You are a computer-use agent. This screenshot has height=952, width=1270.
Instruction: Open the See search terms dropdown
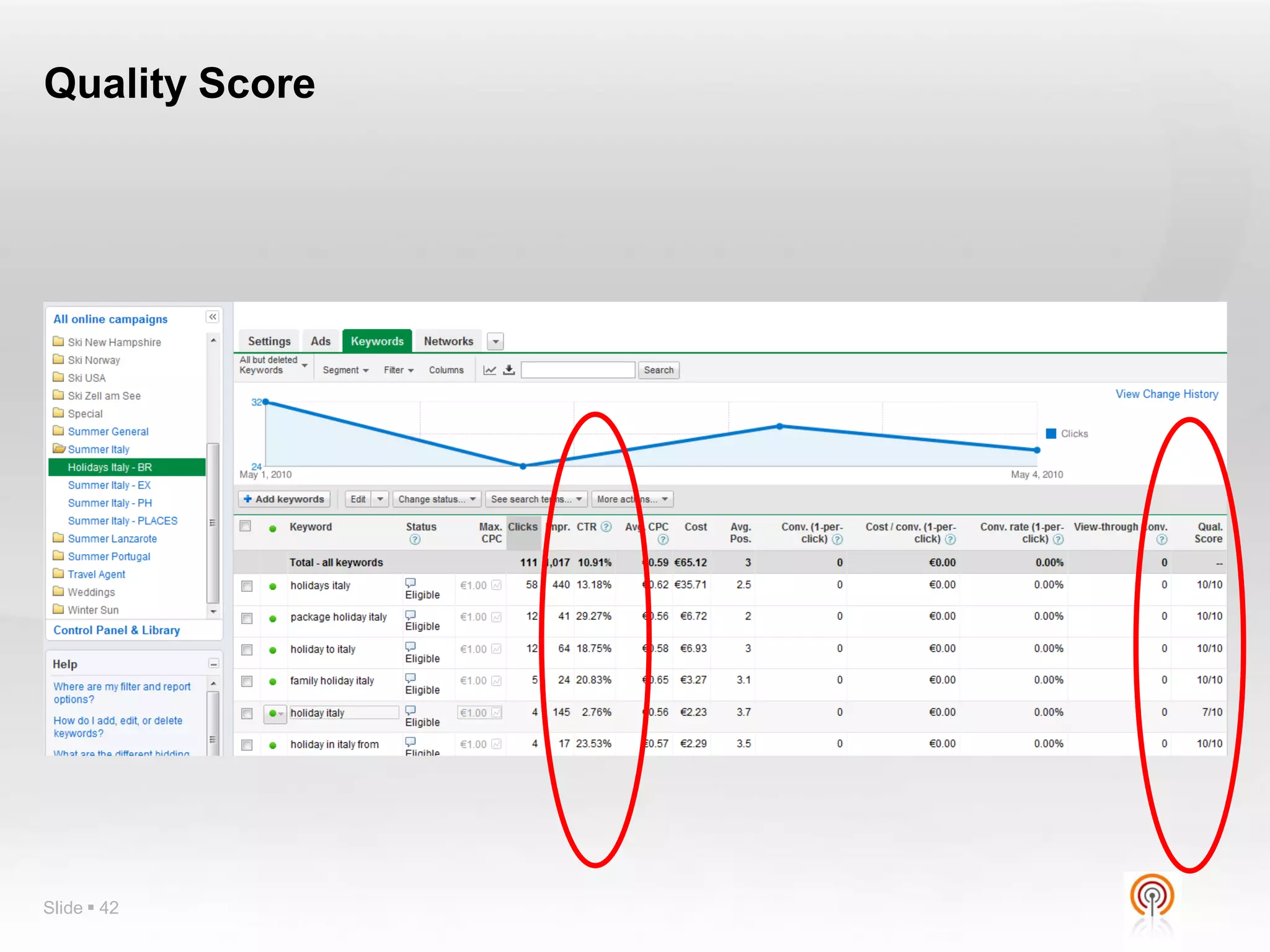536,499
